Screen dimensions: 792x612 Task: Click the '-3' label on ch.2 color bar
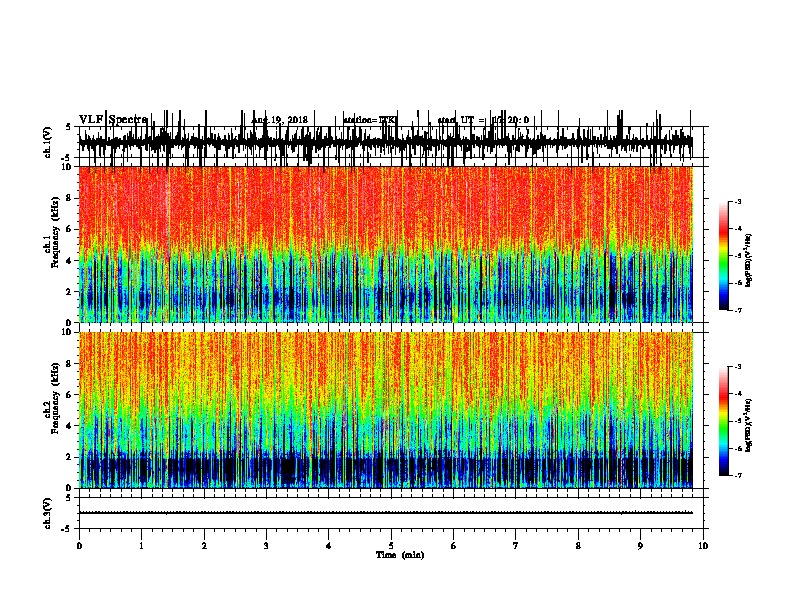[x=737, y=367]
